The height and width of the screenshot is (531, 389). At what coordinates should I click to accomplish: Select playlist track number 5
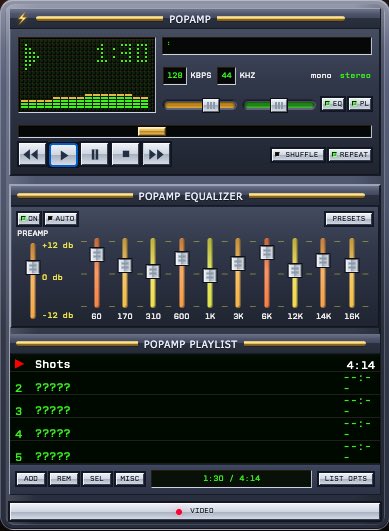pyautogui.click(x=195, y=453)
